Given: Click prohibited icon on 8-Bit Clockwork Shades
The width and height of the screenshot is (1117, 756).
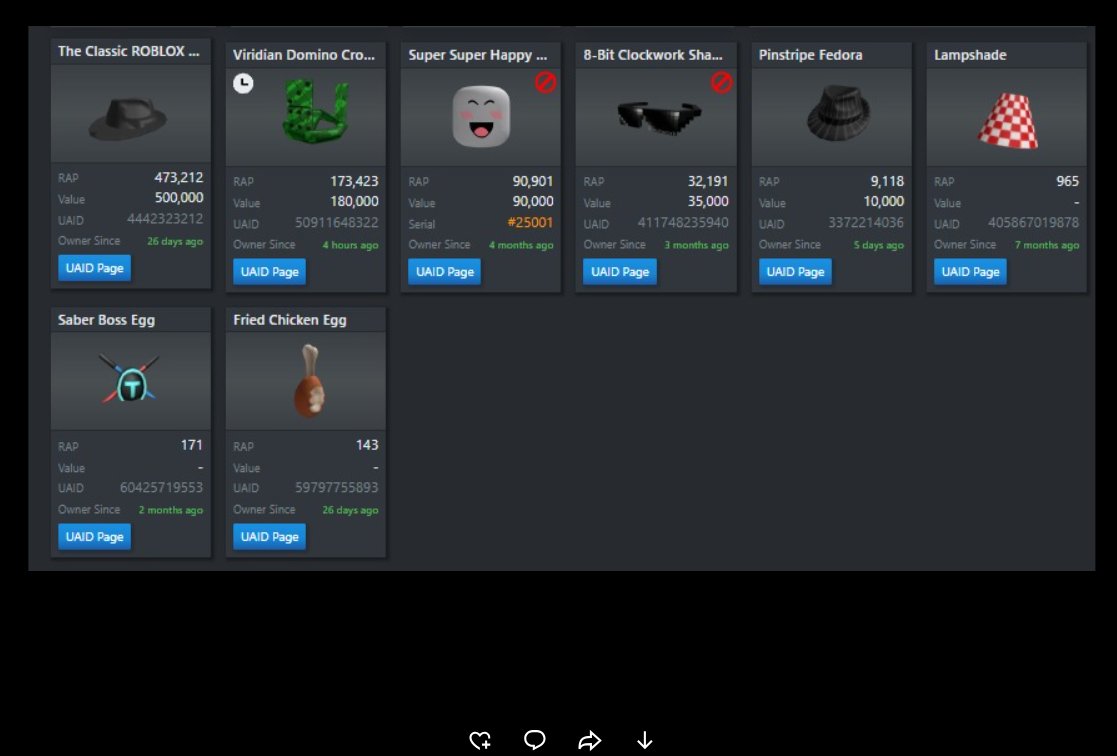Looking at the screenshot, I should coord(721,83).
